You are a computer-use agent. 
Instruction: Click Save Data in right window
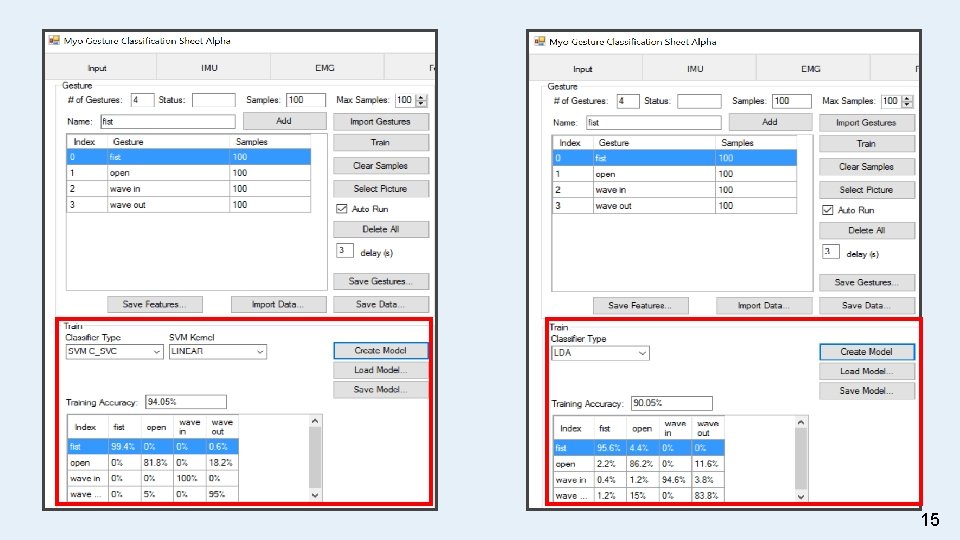(x=867, y=306)
